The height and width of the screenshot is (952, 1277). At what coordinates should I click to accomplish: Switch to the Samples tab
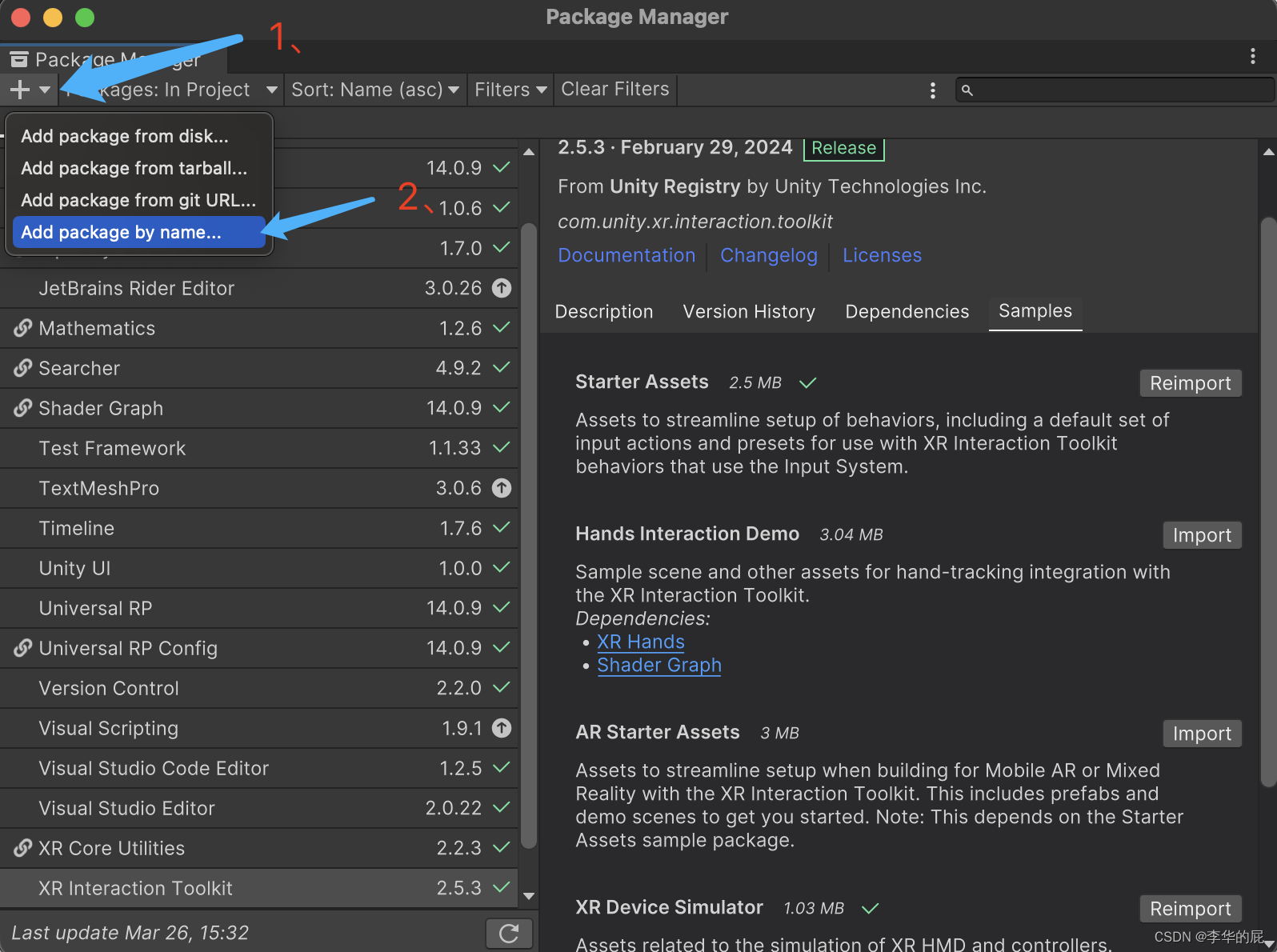[x=1035, y=311]
